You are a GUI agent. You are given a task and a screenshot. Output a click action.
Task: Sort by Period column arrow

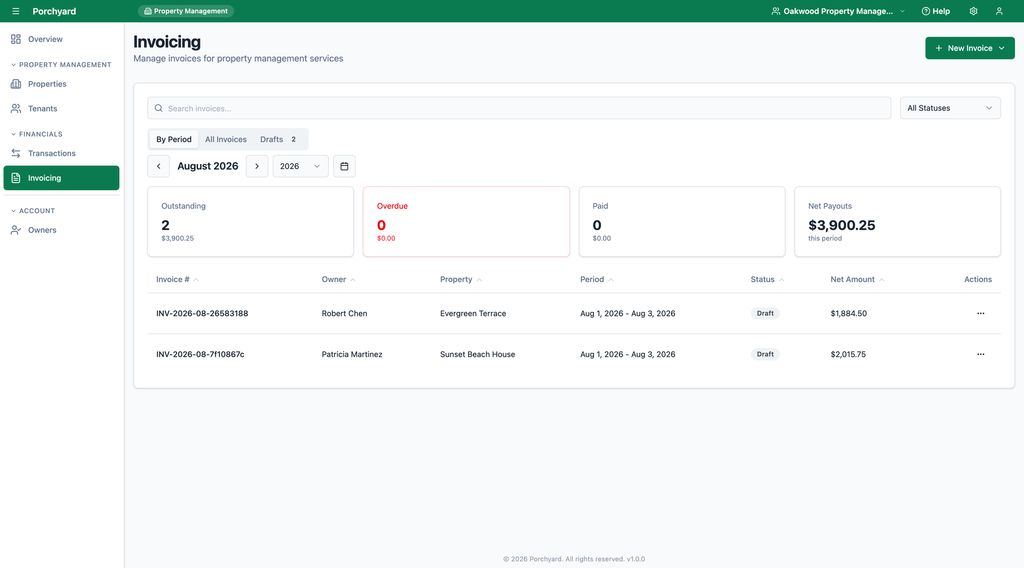(611, 280)
